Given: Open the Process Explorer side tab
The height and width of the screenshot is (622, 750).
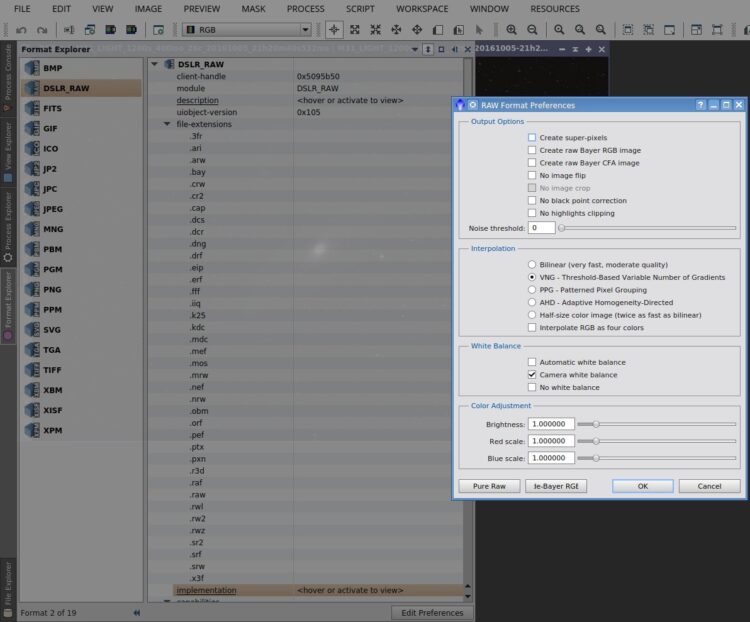Looking at the screenshot, I should tap(8, 227).
